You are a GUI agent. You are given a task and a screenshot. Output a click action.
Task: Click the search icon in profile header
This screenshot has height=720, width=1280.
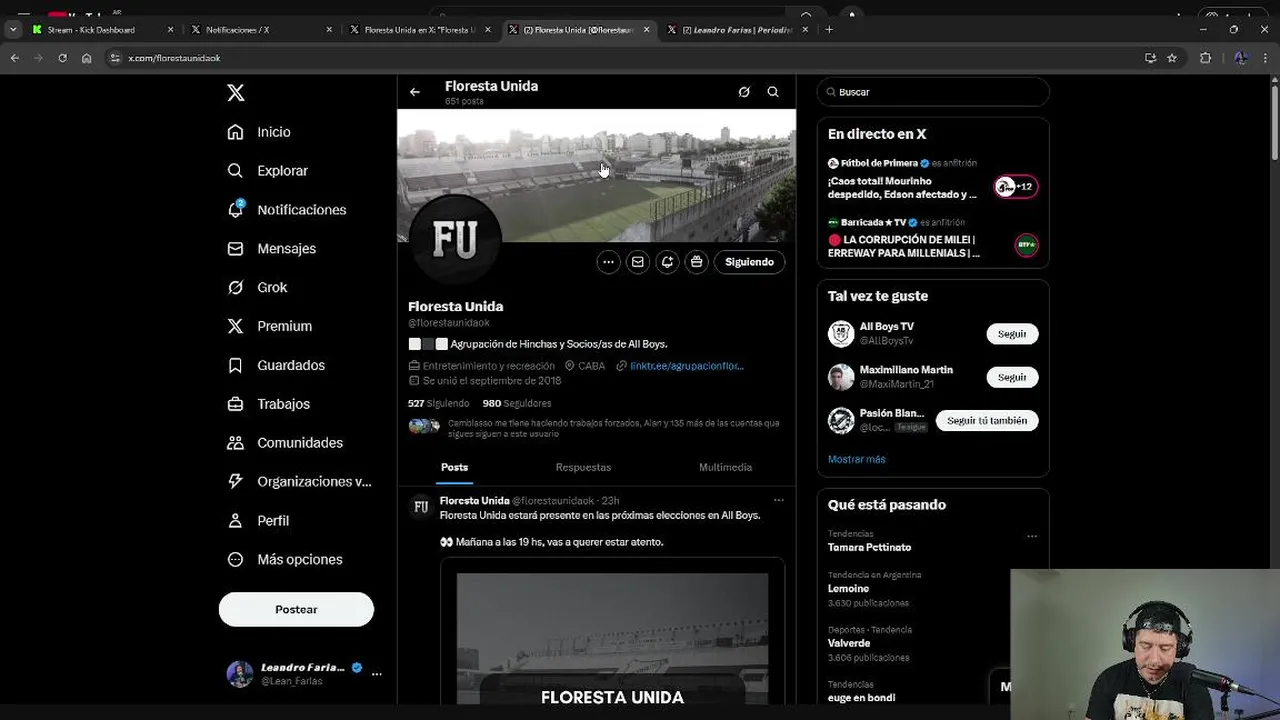pos(773,92)
